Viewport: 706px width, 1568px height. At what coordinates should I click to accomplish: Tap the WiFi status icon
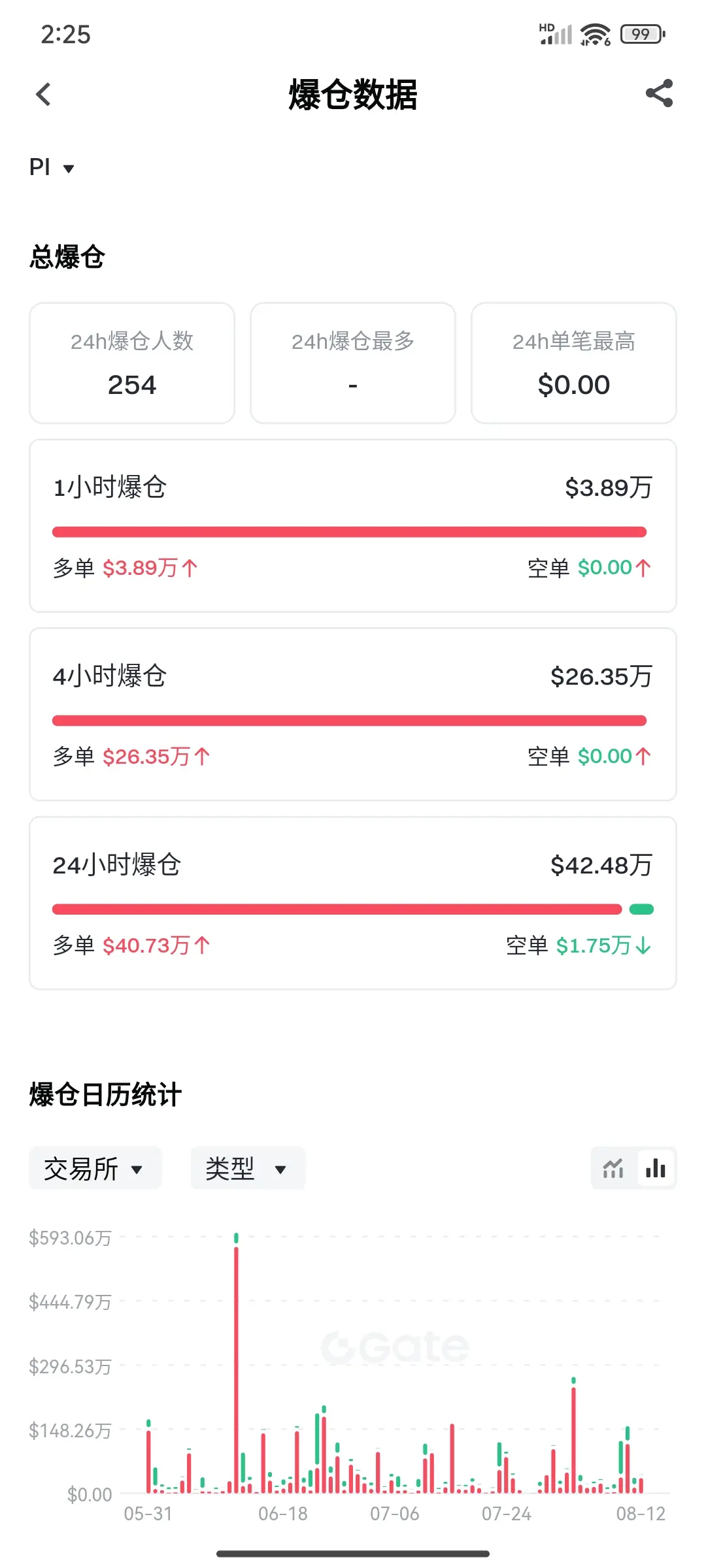595,34
